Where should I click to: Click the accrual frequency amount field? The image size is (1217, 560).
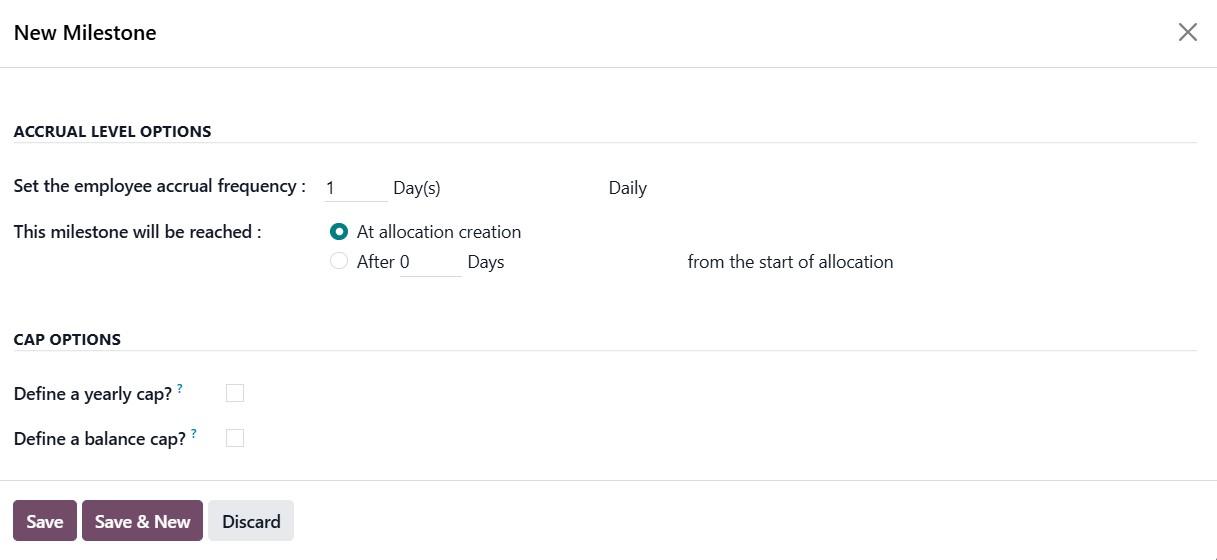pos(355,188)
